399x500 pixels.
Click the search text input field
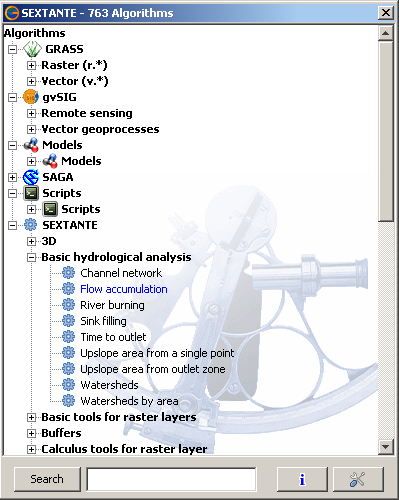(171, 479)
